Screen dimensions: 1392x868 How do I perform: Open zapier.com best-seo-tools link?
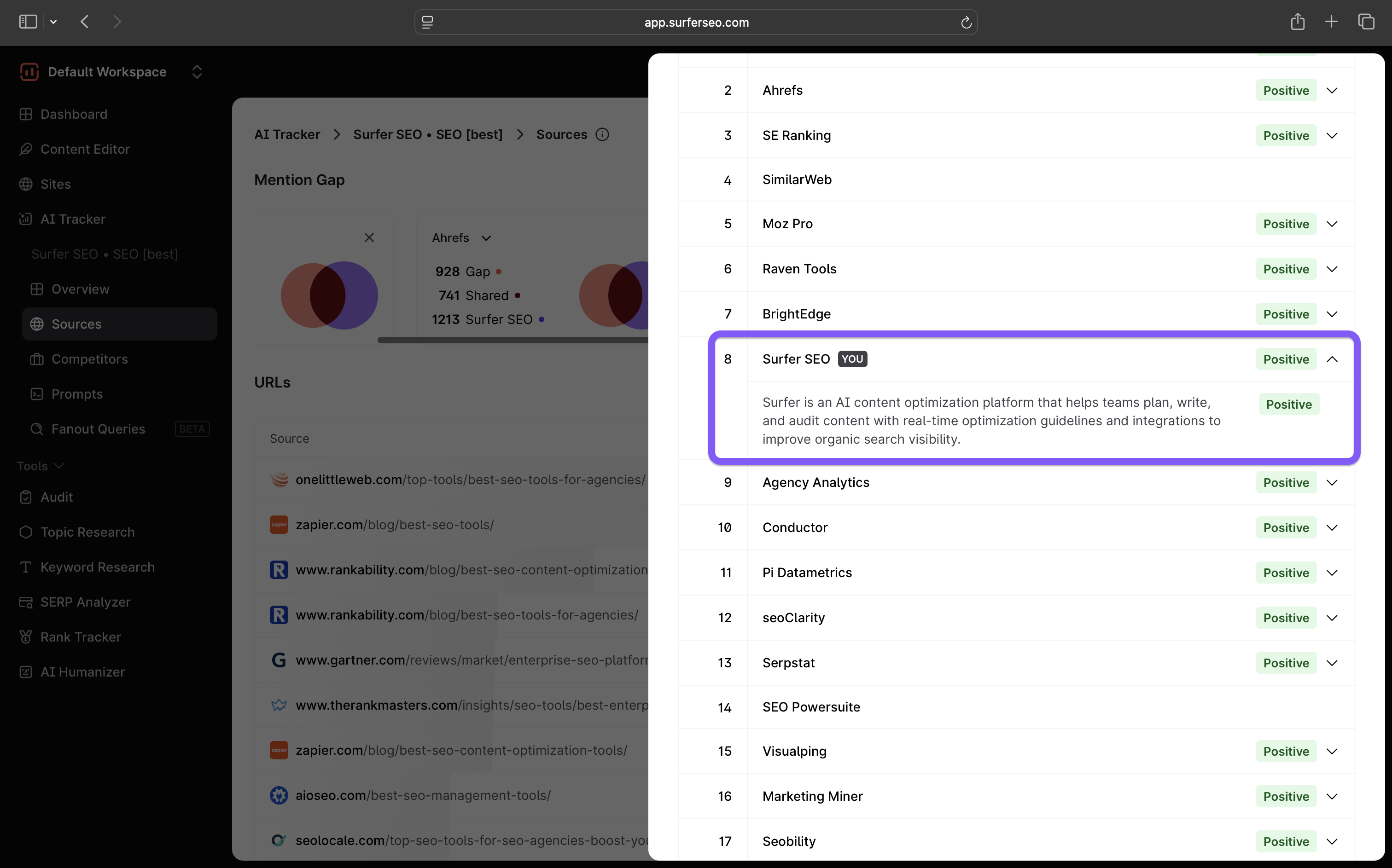pyautogui.click(x=395, y=525)
